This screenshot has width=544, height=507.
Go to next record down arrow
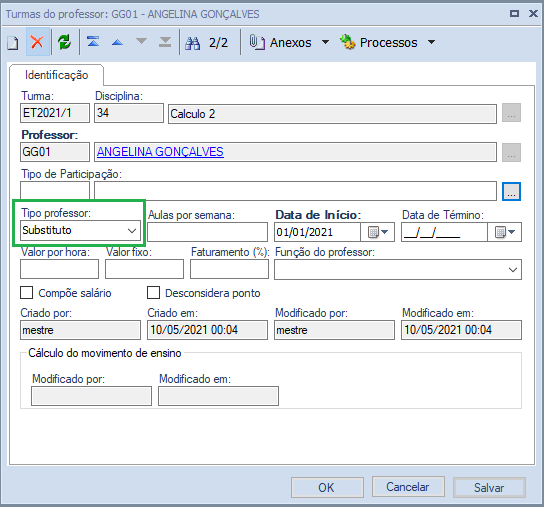pos(141,42)
